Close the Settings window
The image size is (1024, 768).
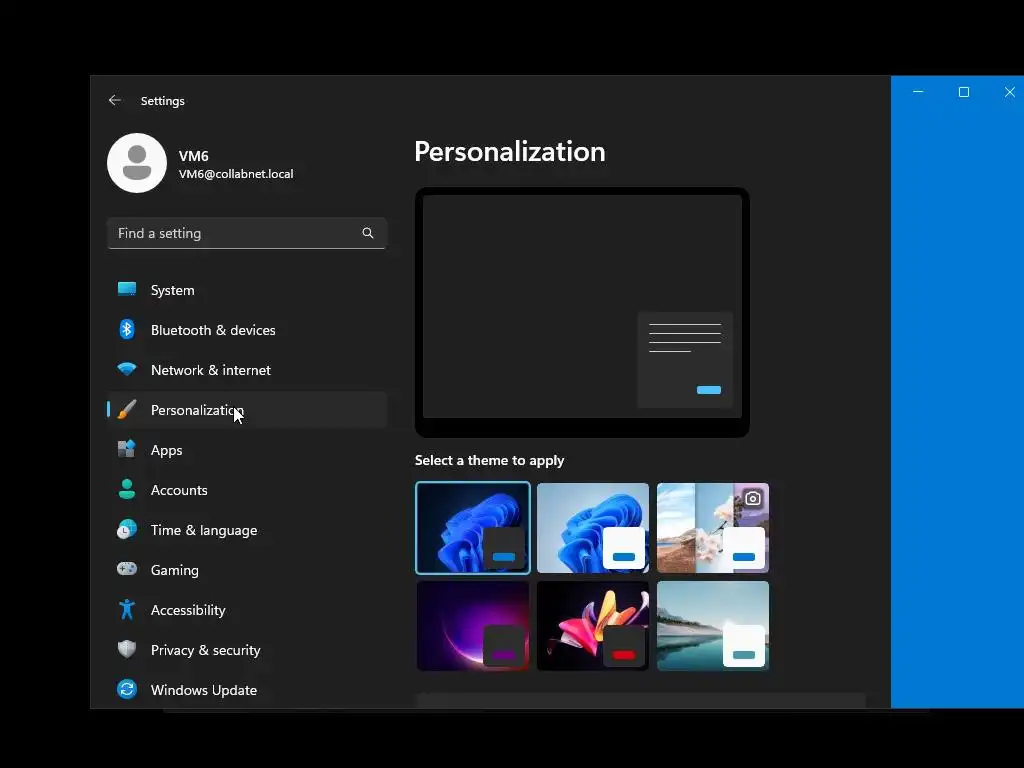(1009, 92)
